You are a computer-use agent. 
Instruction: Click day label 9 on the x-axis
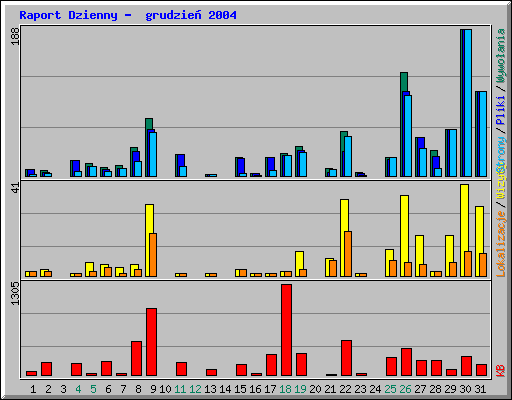coord(153,389)
